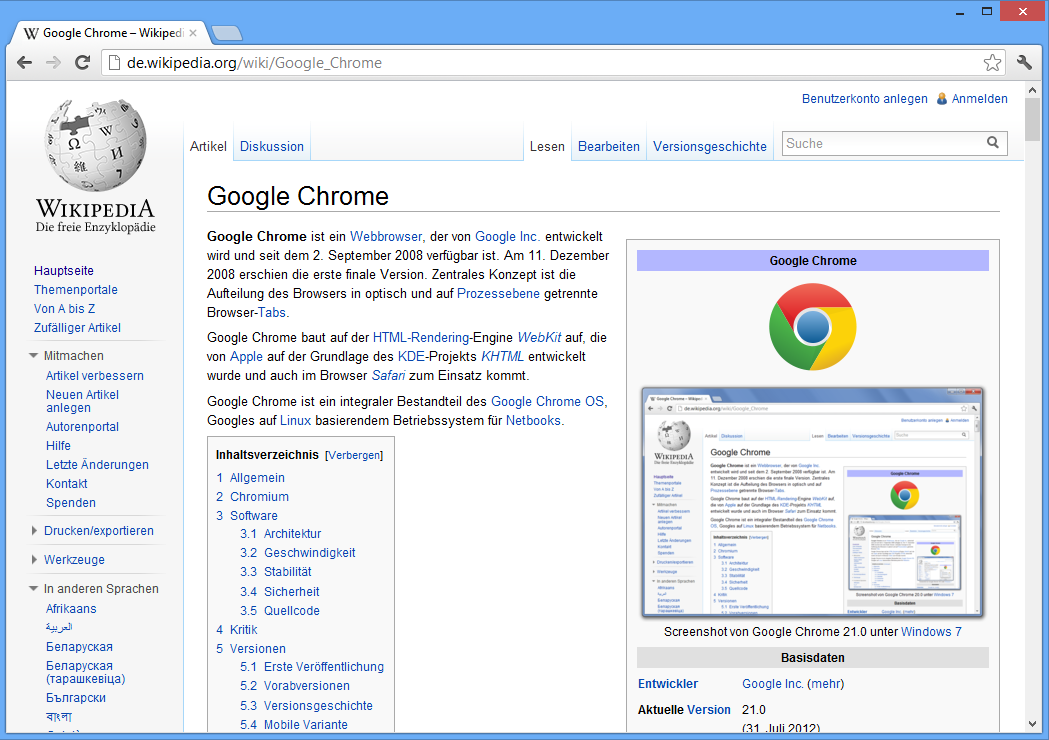Bookmark this page using the star icon
The width and height of the screenshot is (1049, 740).
click(x=992, y=63)
